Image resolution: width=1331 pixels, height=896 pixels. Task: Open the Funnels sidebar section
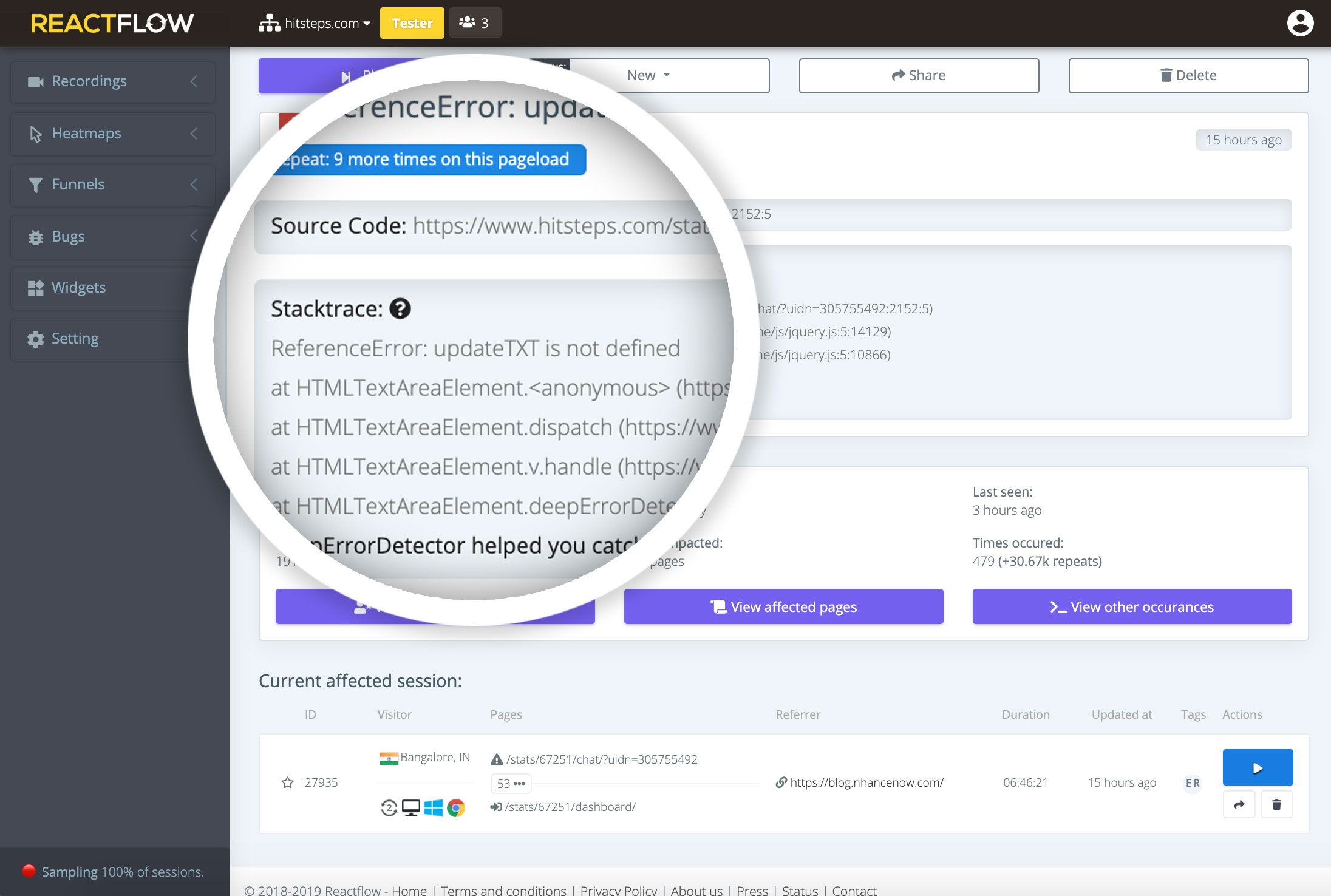tap(113, 185)
